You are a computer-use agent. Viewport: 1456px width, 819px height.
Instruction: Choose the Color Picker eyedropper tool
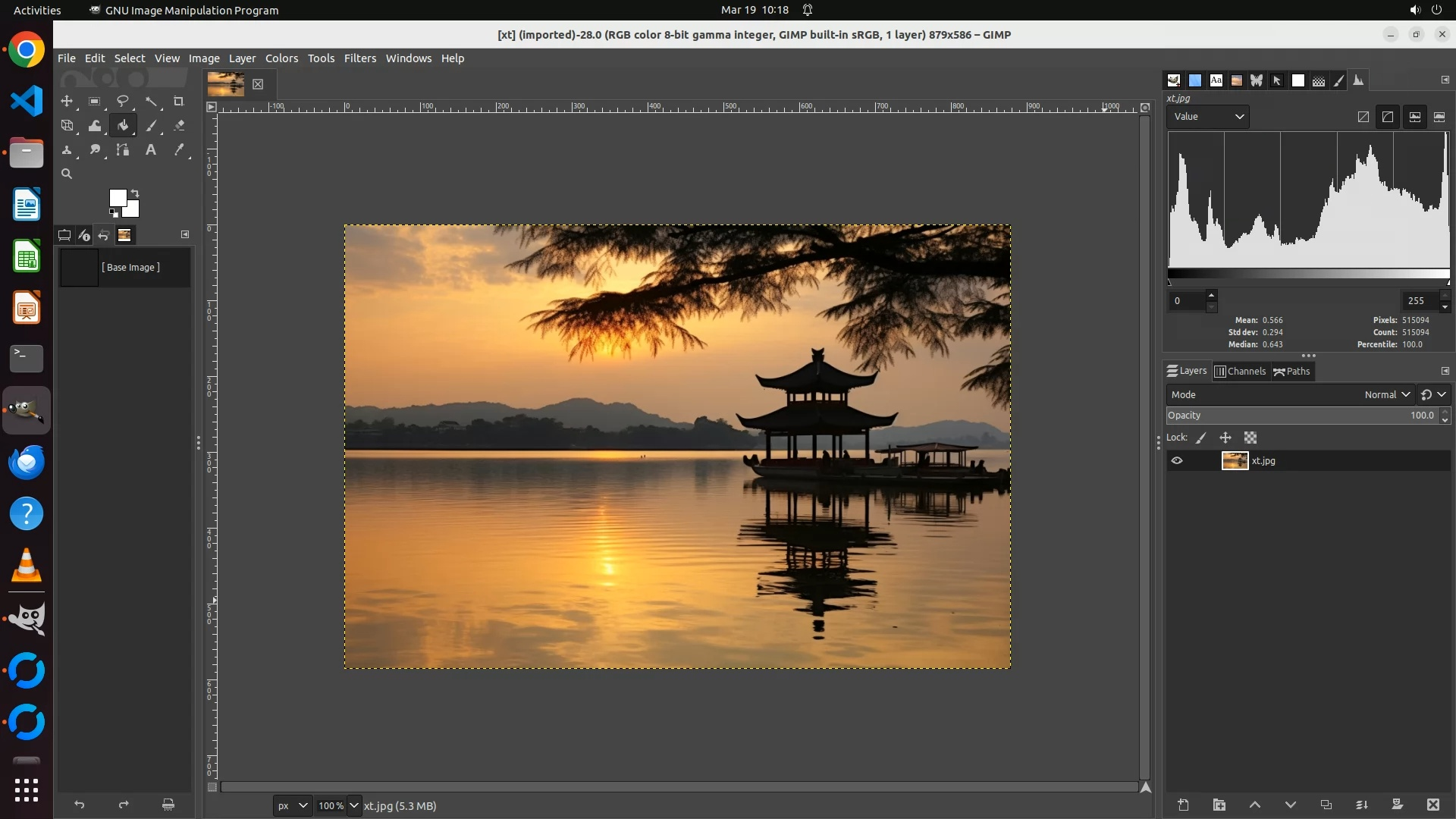[179, 150]
